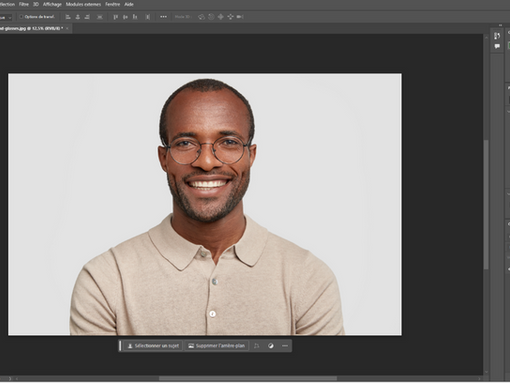Close the document tab with the x

67,28
